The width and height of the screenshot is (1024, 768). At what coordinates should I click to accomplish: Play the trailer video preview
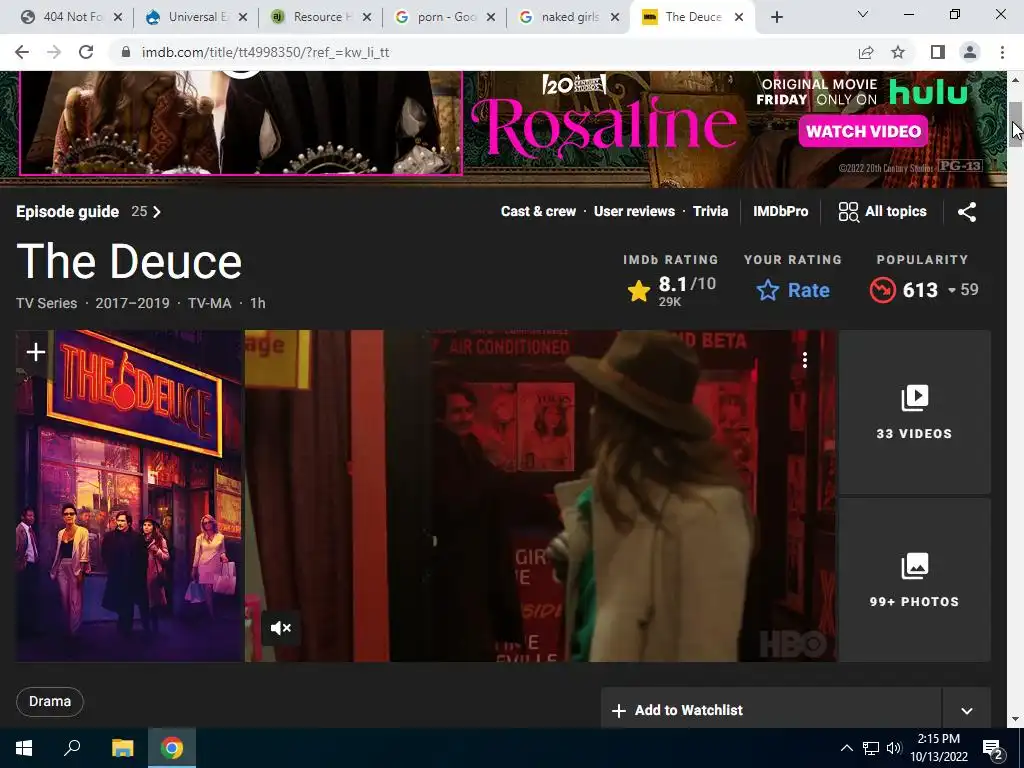pyautogui.click(x=541, y=496)
